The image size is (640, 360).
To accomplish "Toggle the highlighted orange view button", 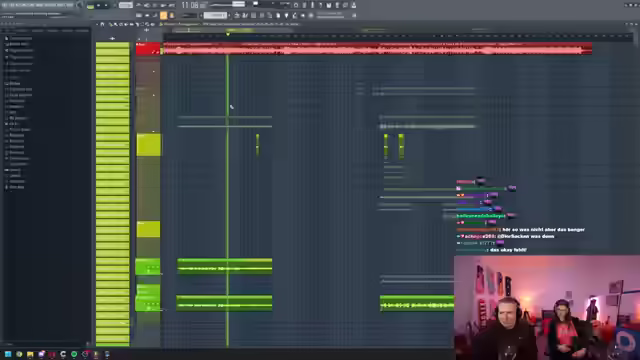I will pyautogui.click(x=163, y=16).
